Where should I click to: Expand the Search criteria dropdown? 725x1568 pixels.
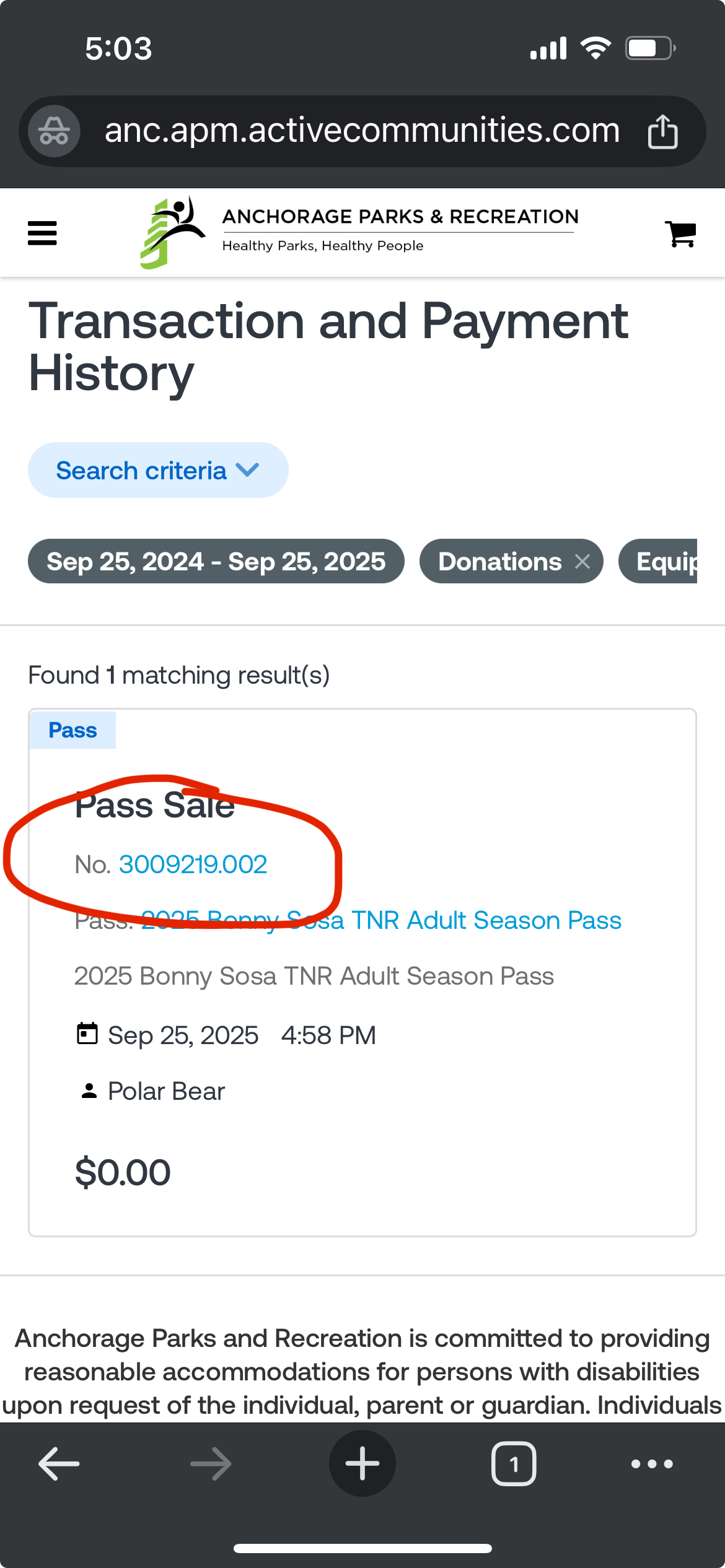coord(158,471)
